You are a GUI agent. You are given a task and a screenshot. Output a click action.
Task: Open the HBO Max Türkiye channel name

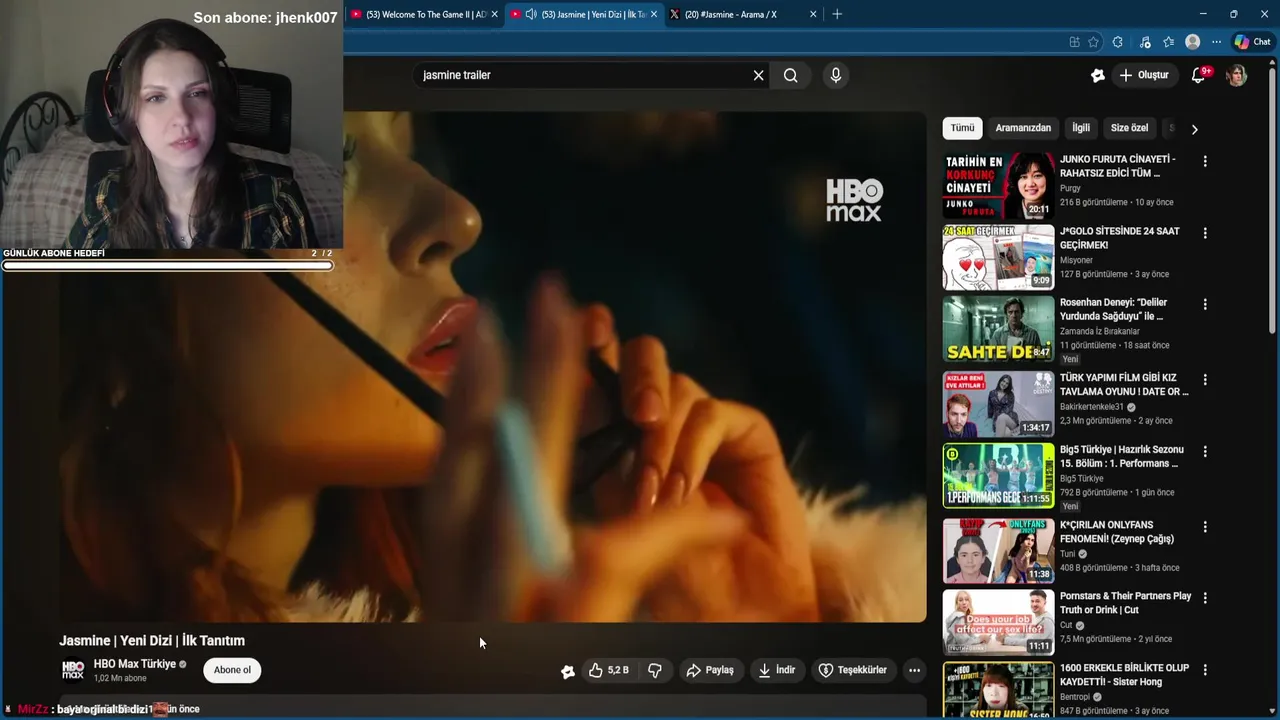135,664
